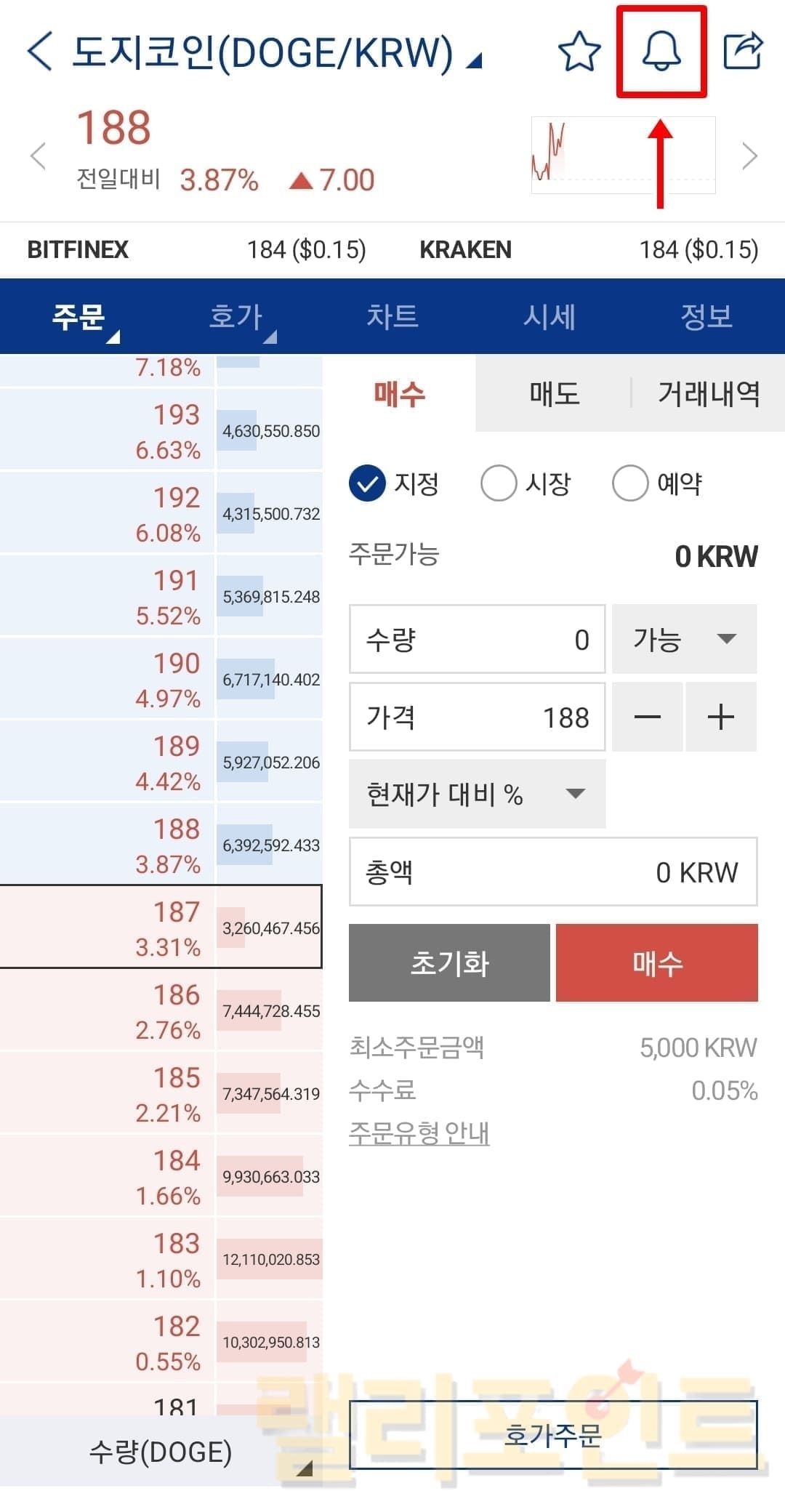Tap the back arrow icon
The height and width of the screenshot is (1512, 785).
[x=40, y=51]
